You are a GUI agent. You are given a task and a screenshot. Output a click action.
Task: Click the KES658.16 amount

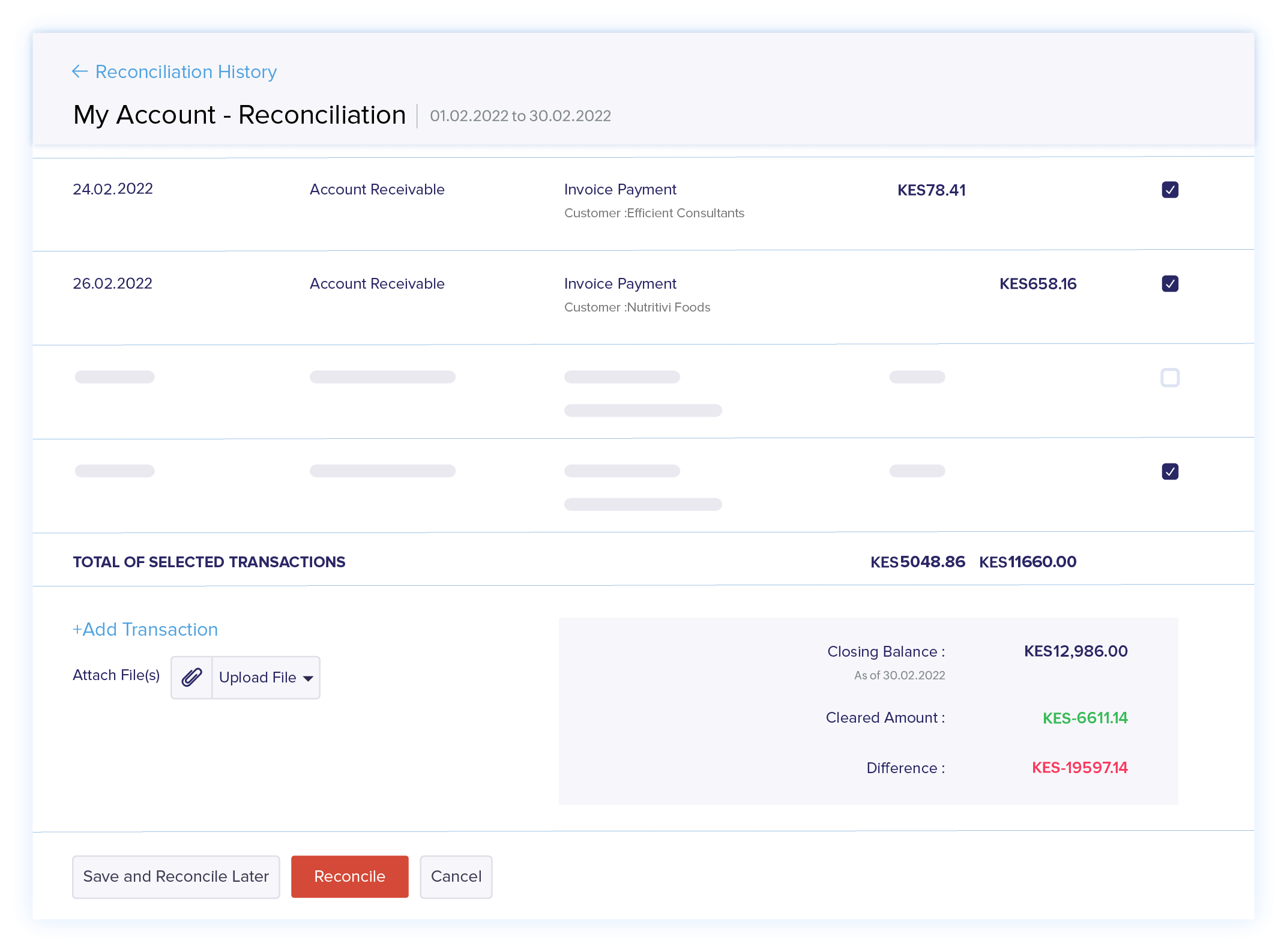[1037, 283]
